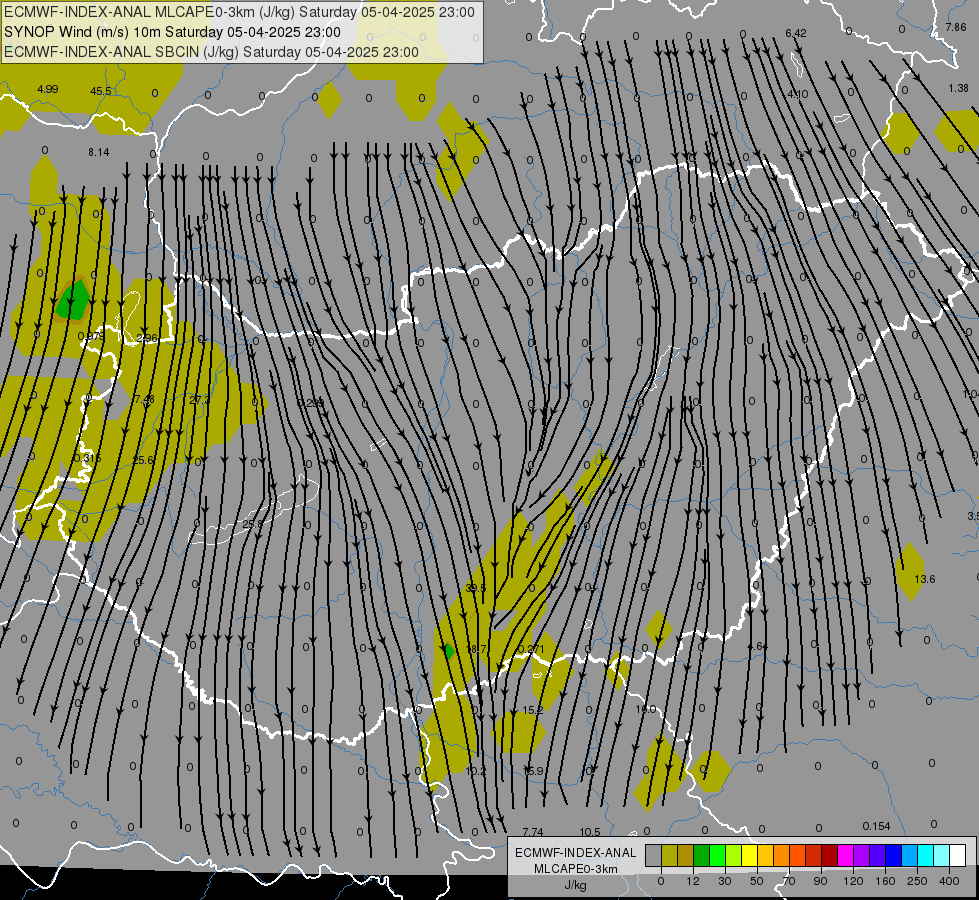Click the legend tick label 160
979x900 pixels.
click(885, 881)
